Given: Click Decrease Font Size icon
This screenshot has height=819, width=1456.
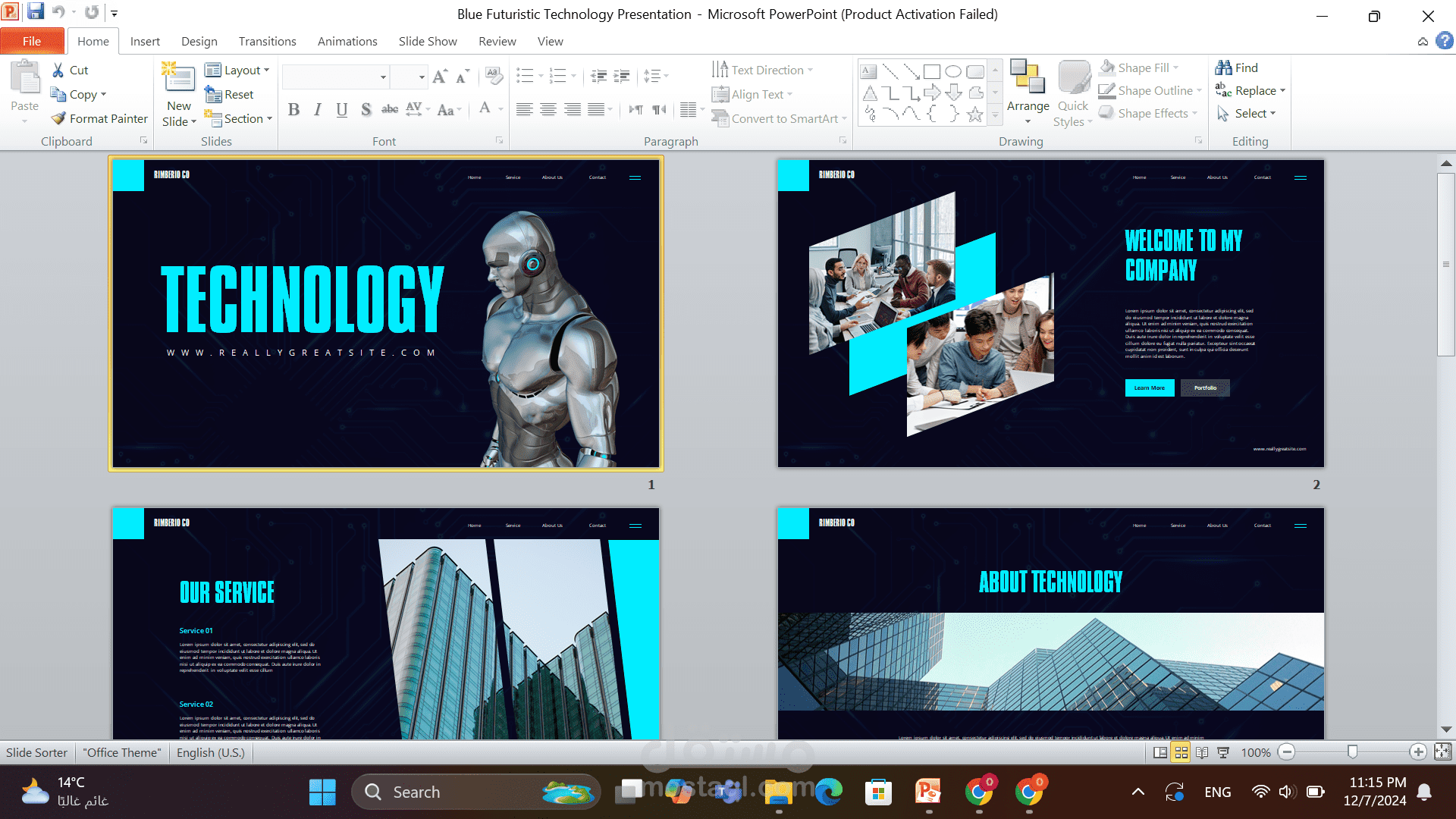Looking at the screenshot, I should pos(463,76).
